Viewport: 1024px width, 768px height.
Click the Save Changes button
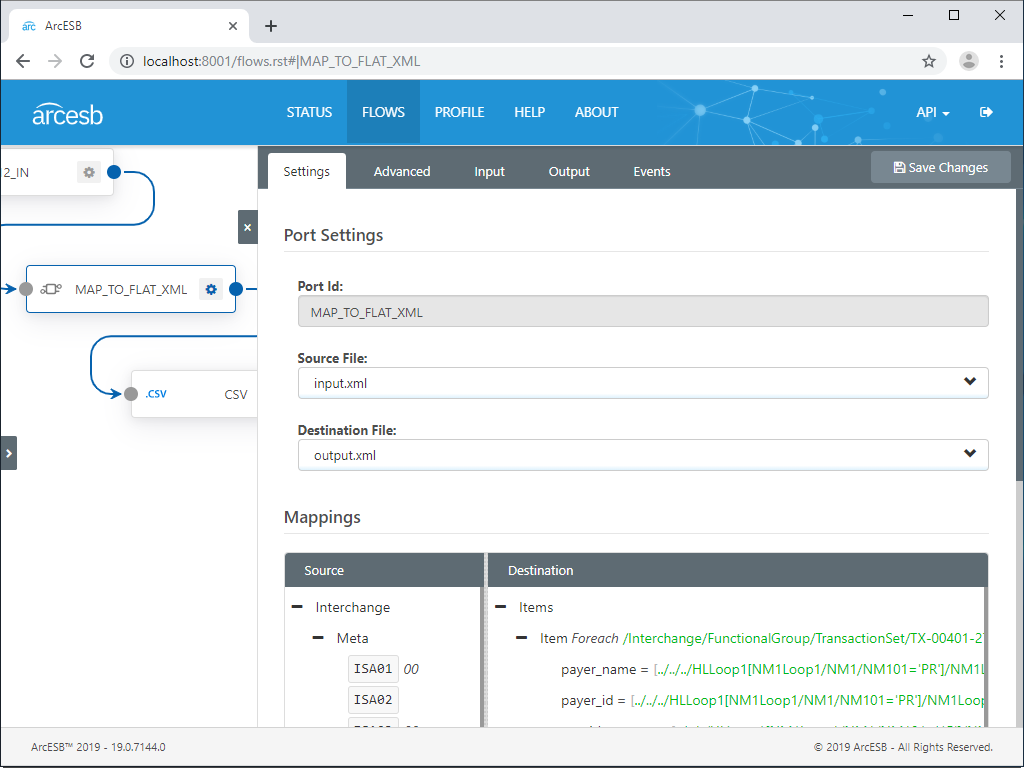(940, 167)
